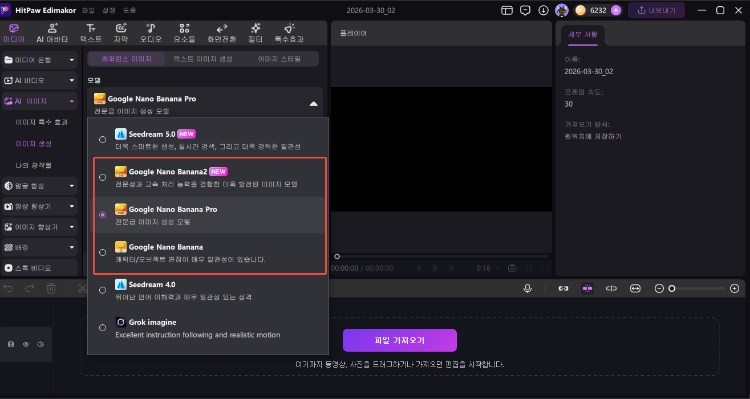
Task: Click the layout switch icon in title bar
Action: coord(507,10)
